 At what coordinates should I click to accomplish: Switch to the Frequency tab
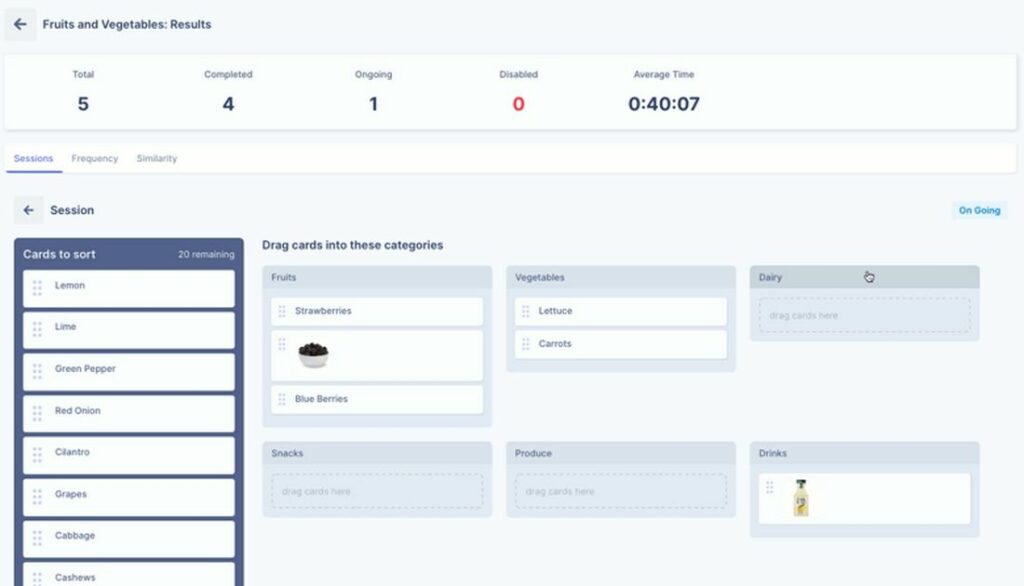point(95,158)
